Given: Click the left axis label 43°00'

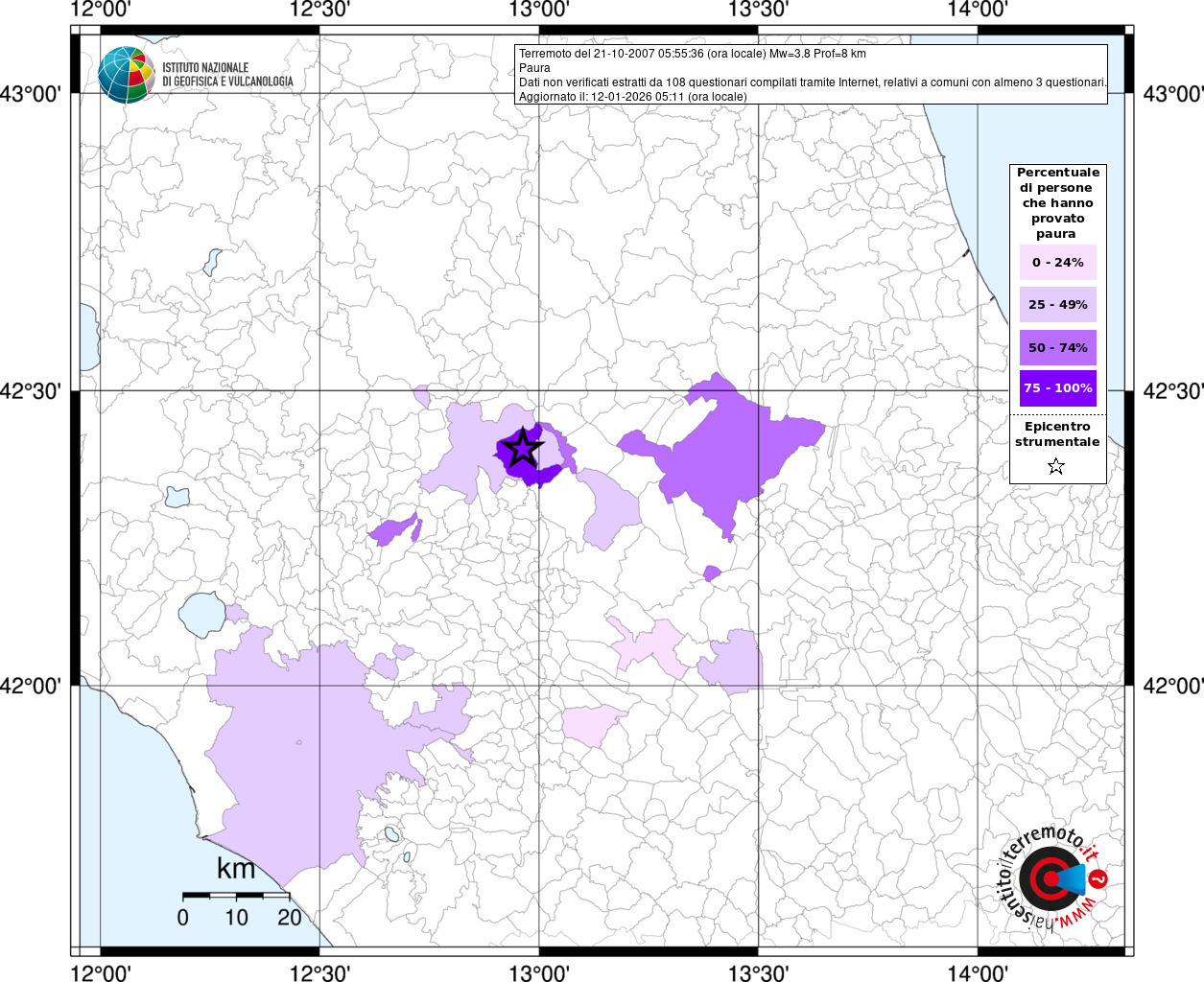Looking at the screenshot, I should 32,94.
